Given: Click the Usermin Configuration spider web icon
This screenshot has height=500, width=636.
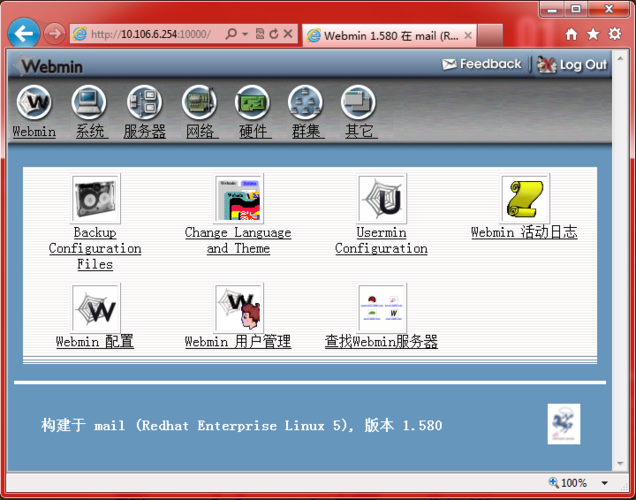Looking at the screenshot, I should (x=382, y=199).
